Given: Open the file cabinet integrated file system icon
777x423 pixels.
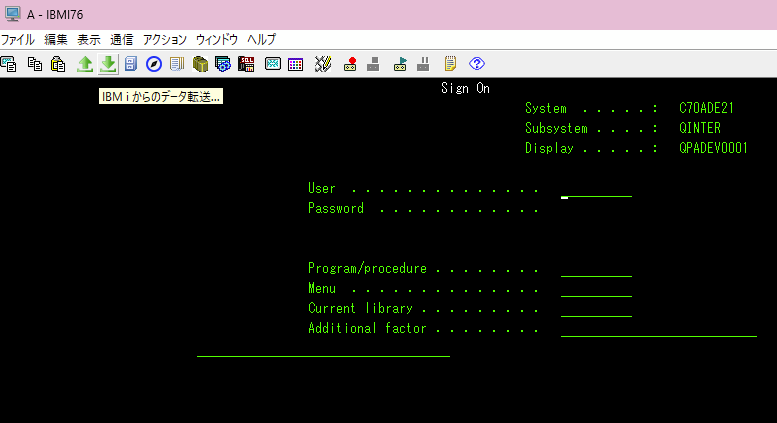Looking at the screenshot, I should click(131, 64).
